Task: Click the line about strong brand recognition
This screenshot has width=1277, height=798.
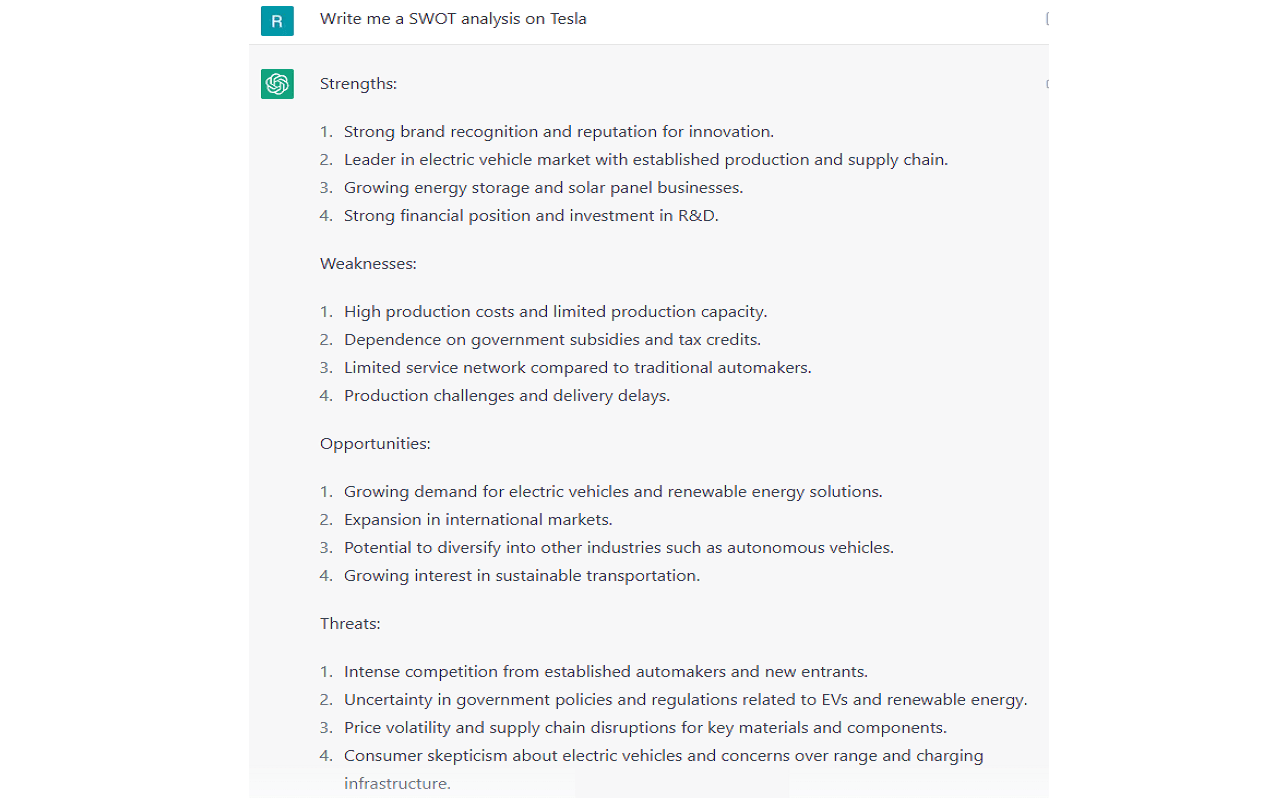Action: click(x=558, y=132)
